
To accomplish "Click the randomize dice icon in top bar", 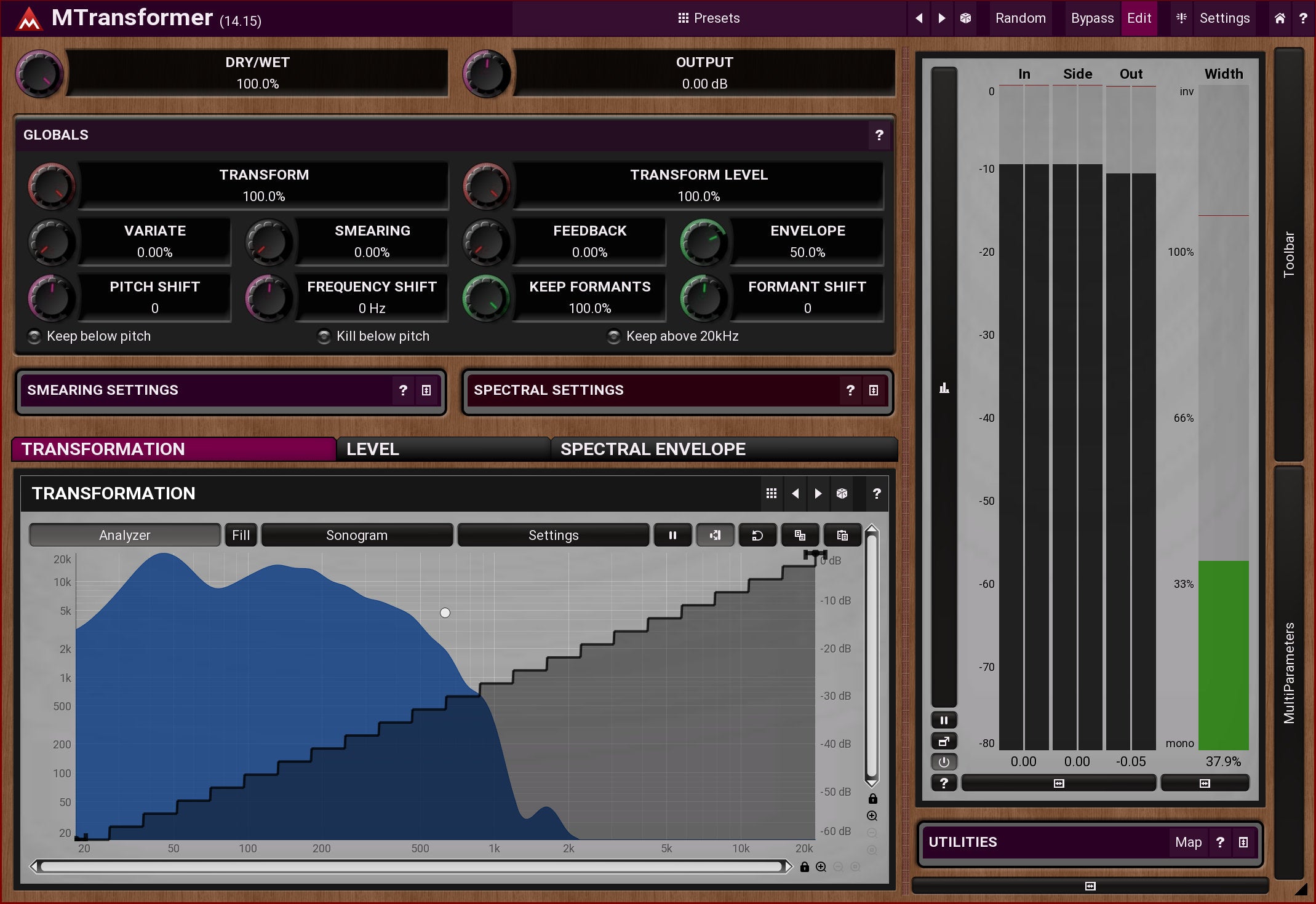I will coord(965,18).
